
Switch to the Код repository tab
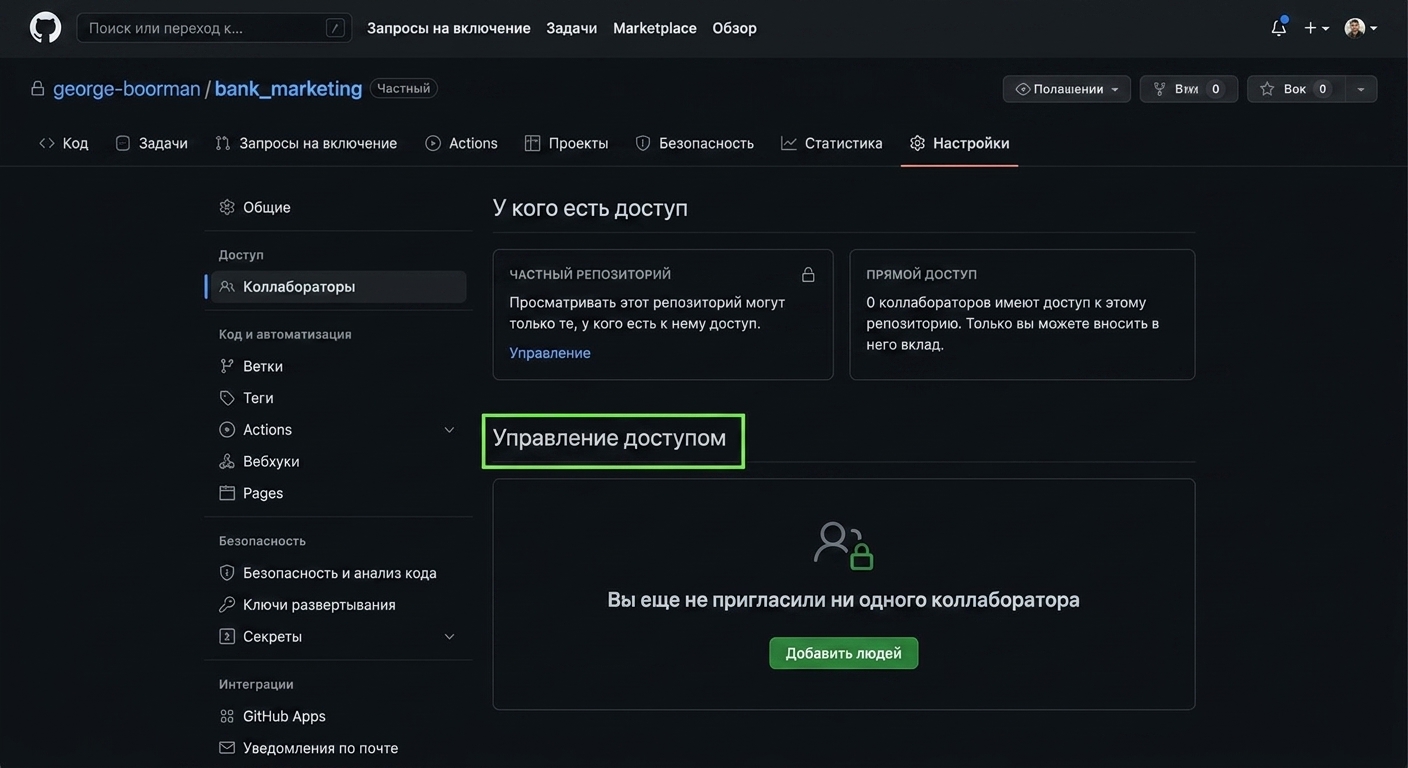(64, 143)
